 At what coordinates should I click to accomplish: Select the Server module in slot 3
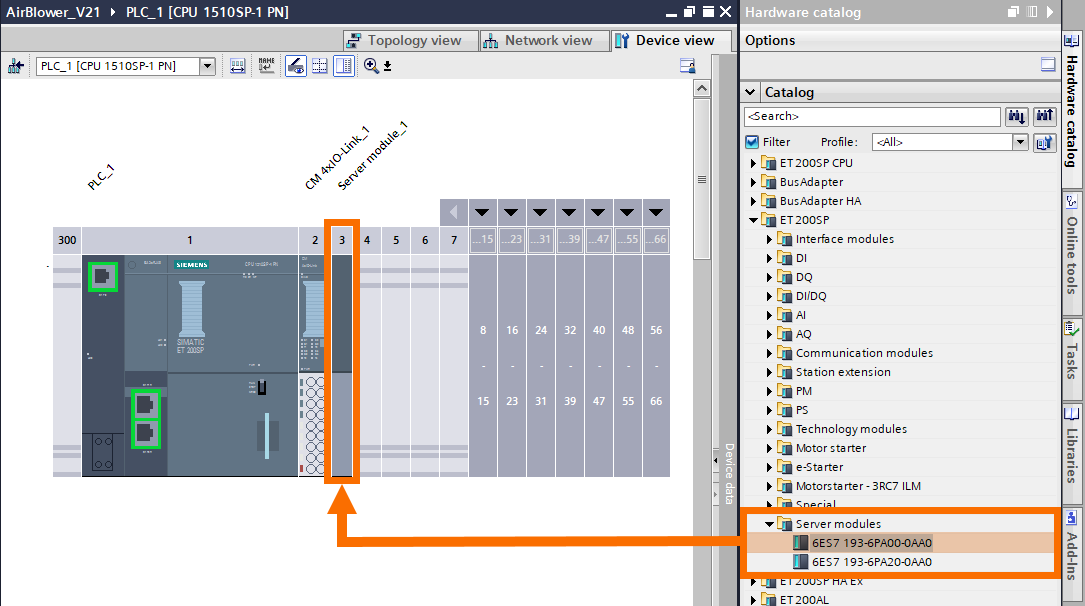(342, 365)
